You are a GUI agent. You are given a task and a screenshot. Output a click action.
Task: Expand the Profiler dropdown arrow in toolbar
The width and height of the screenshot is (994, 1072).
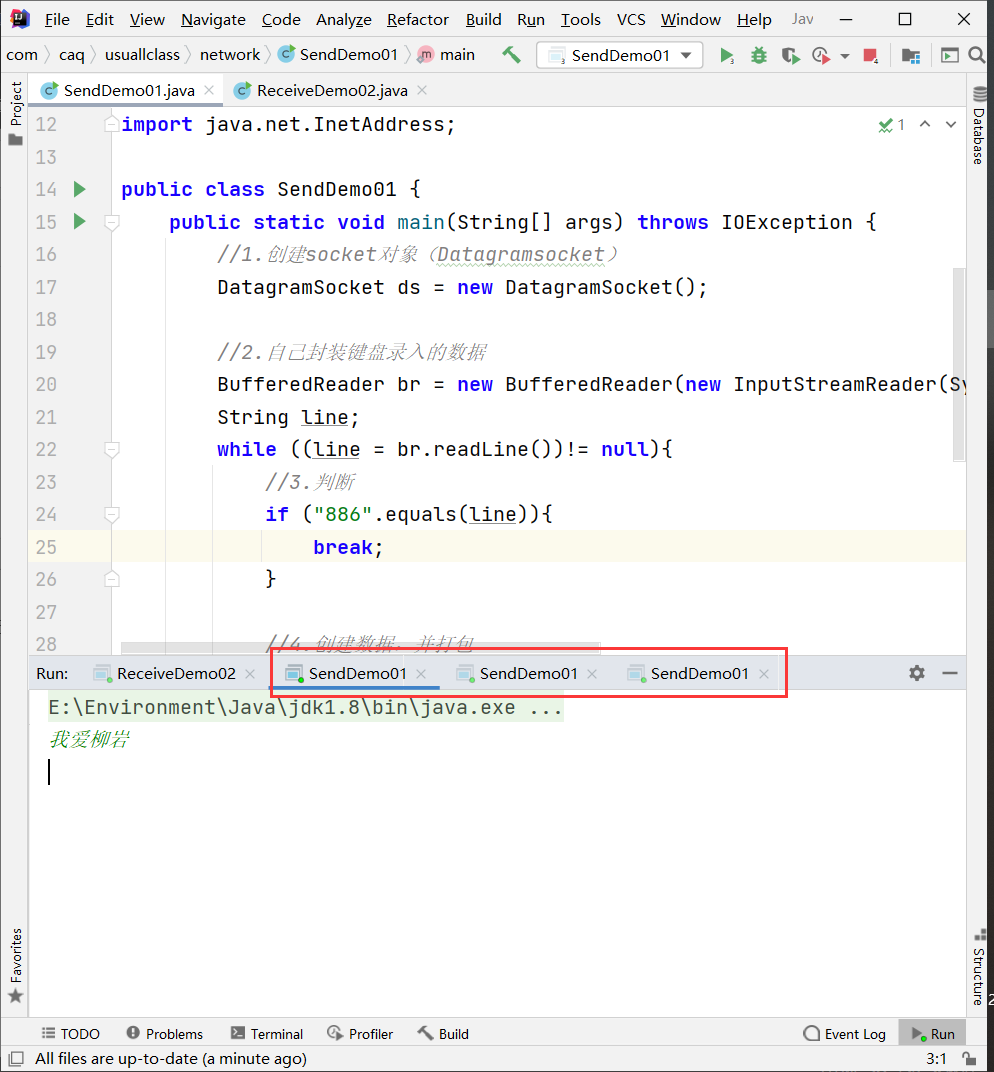click(845, 57)
